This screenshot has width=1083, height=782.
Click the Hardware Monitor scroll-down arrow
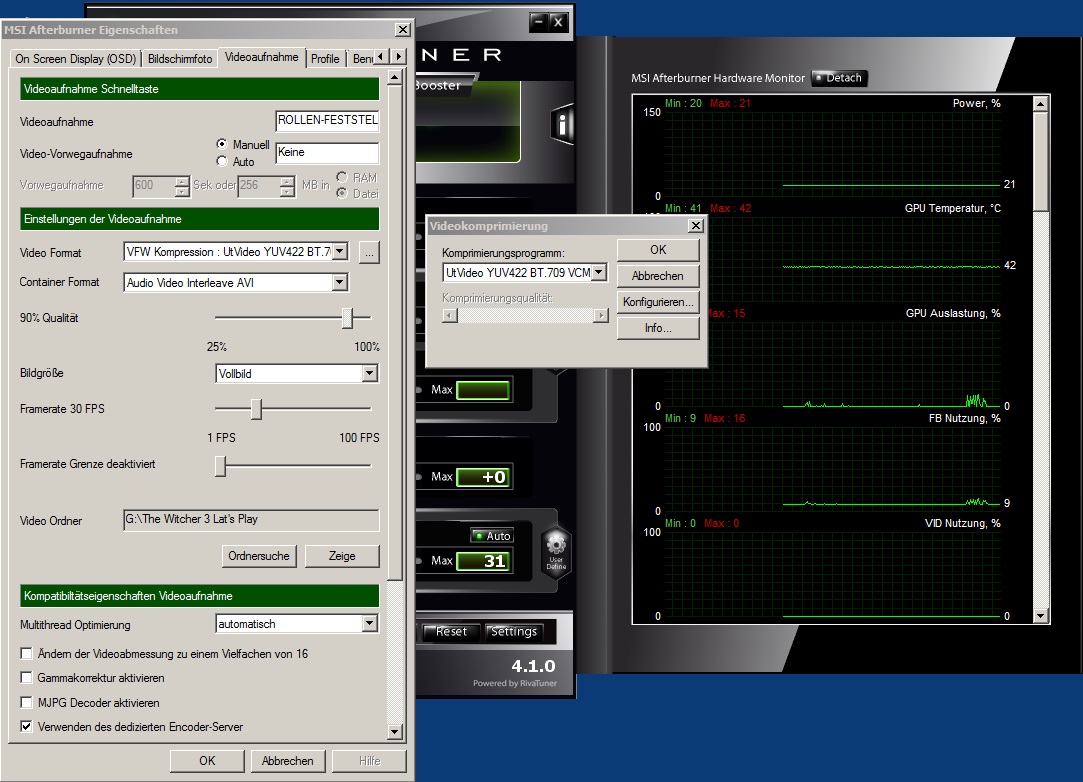tap(1040, 616)
